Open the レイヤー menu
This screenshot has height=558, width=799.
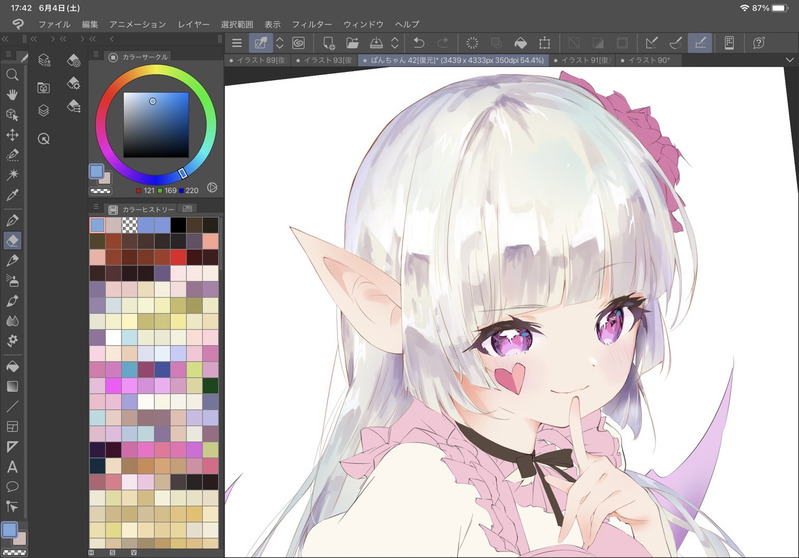194,24
